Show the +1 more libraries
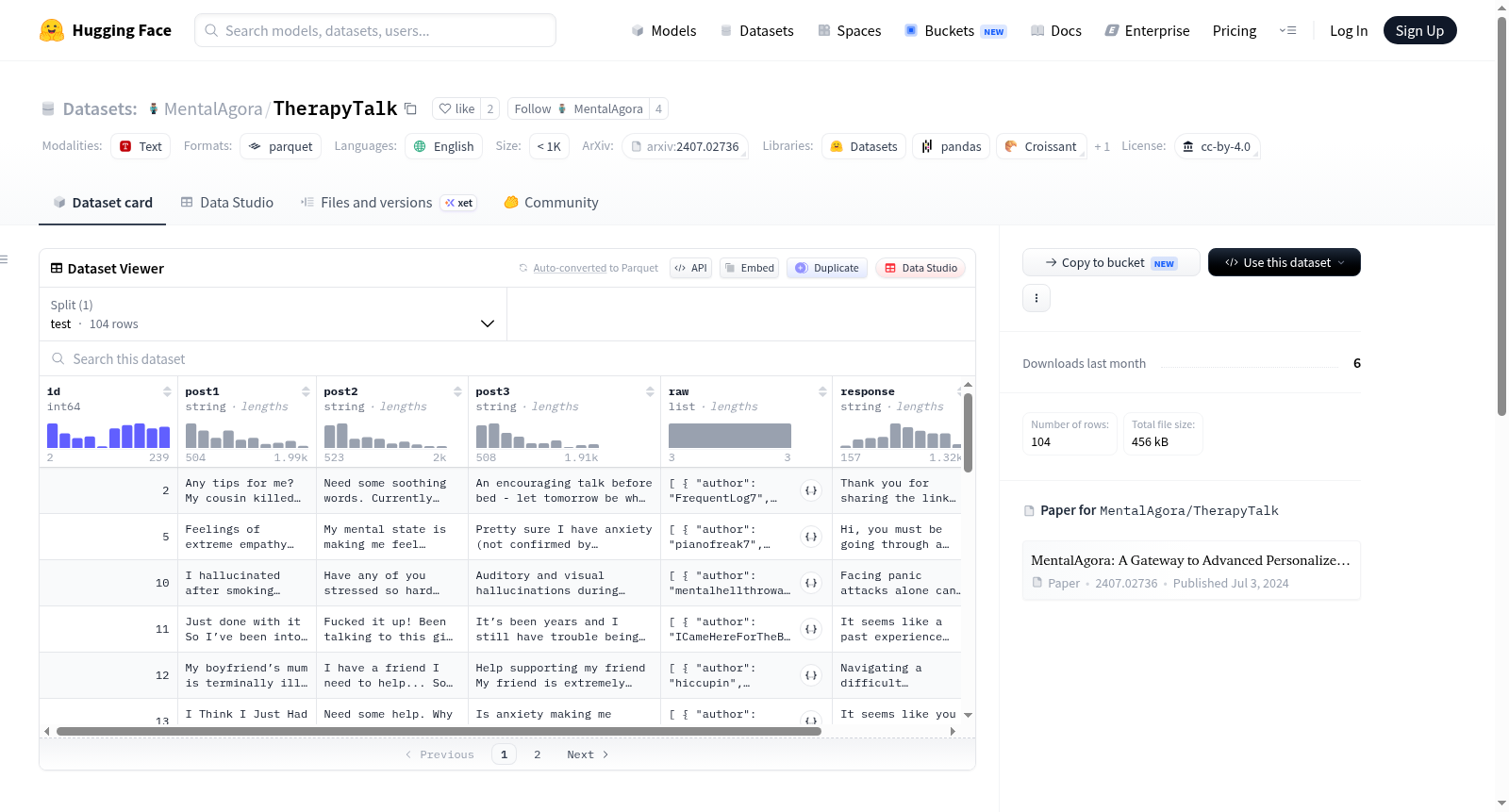Image resolution: width=1509 pixels, height=812 pixels. tap(1102, 146)
